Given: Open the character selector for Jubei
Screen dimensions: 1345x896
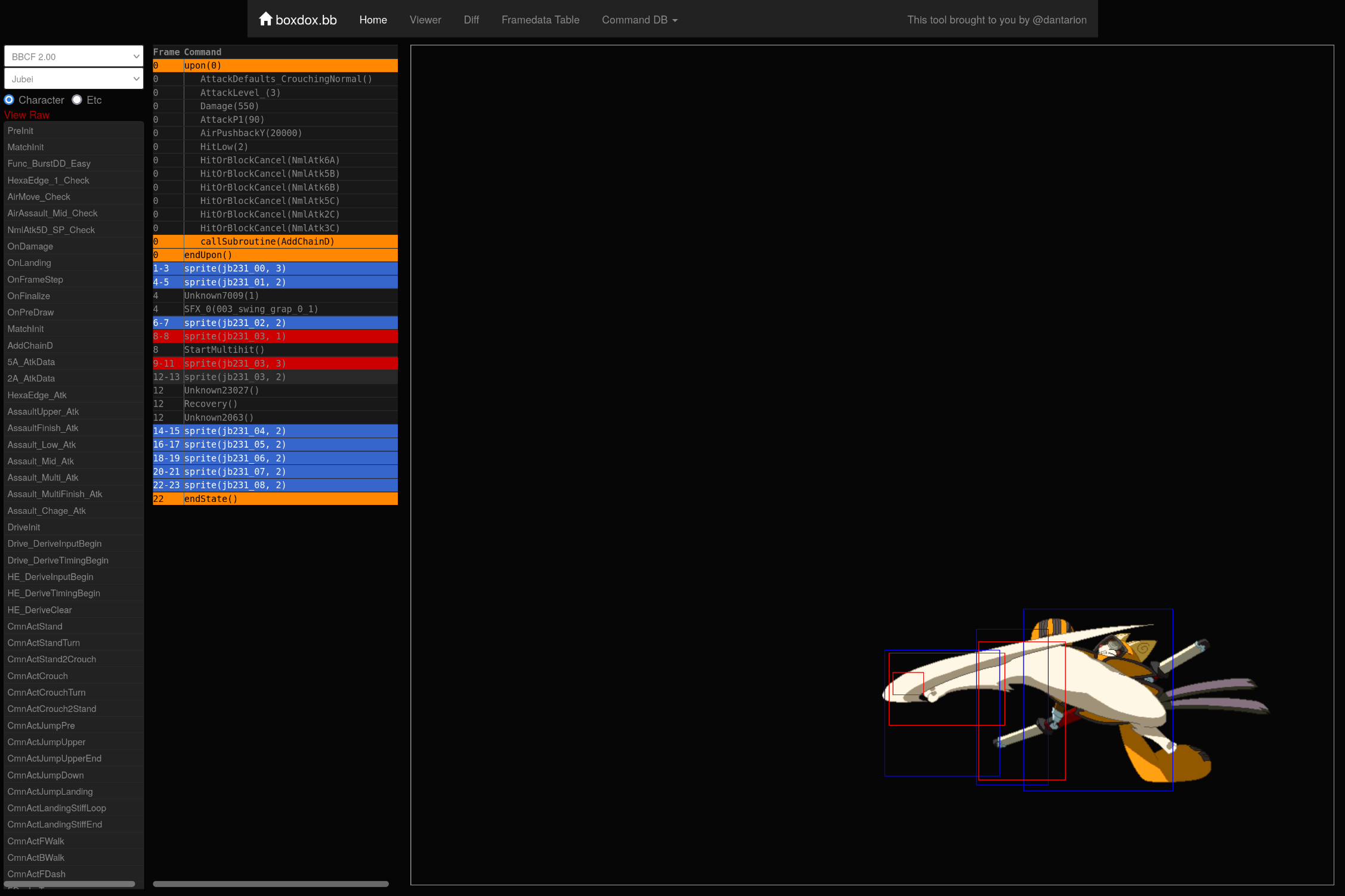Looking at the screenshot, I should pos(73,79).
